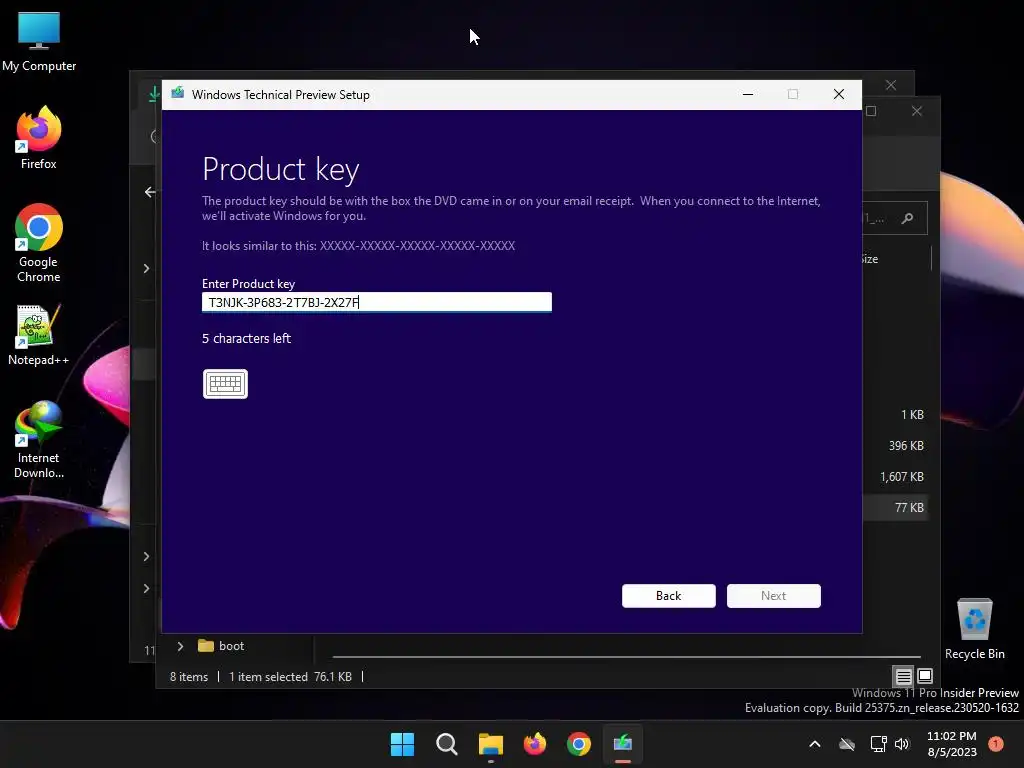
Task: Show hidden tray icons chevron
Action: (x=814, y=744)
